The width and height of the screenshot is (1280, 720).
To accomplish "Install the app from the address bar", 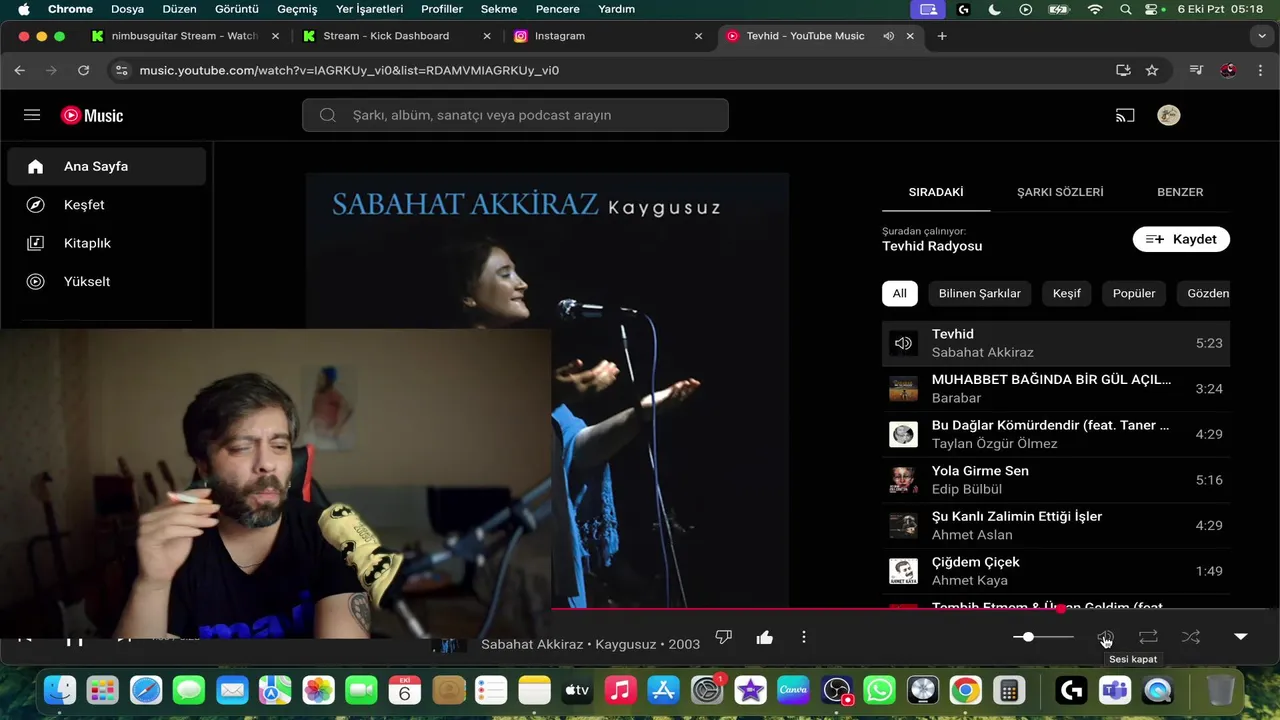I will [1123, 70].
